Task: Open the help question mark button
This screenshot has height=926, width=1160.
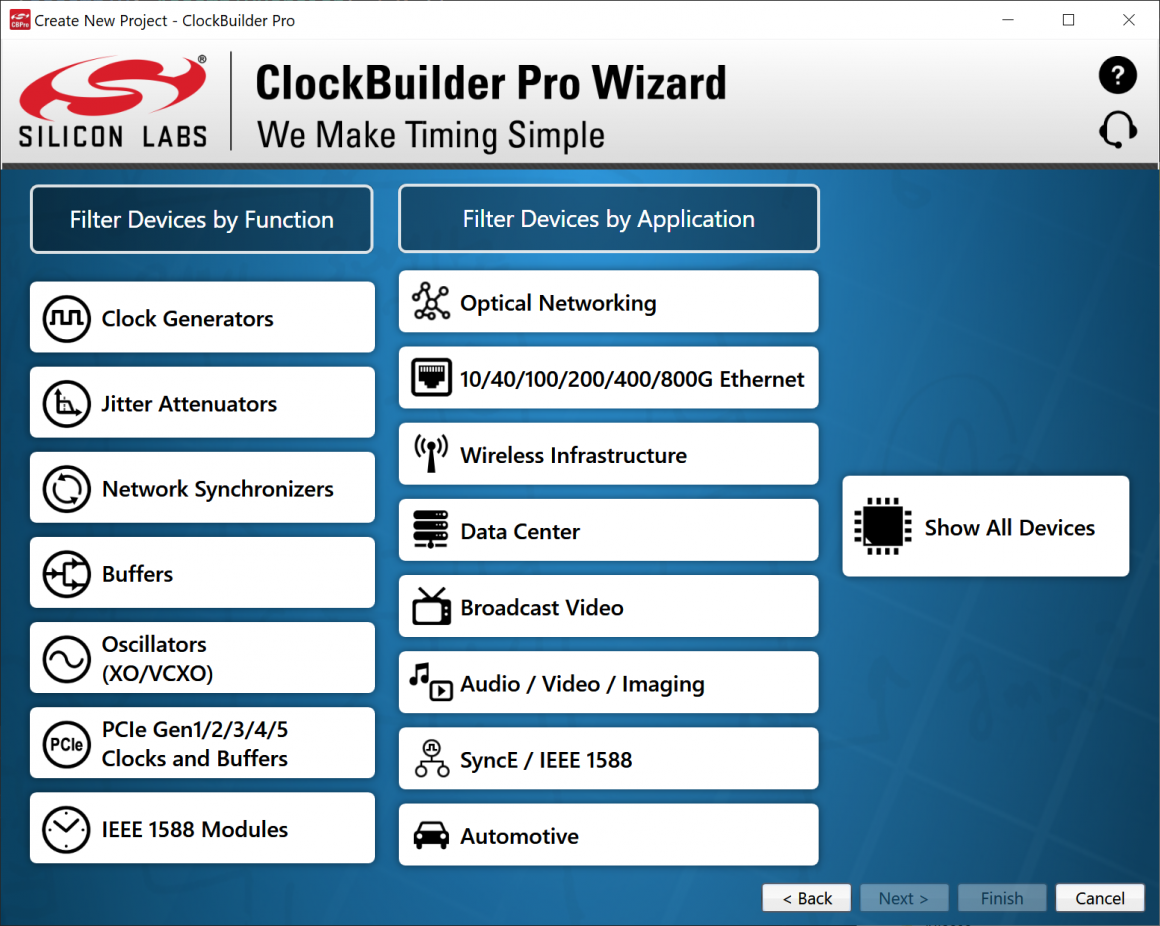Action: tap(1117, 75)
